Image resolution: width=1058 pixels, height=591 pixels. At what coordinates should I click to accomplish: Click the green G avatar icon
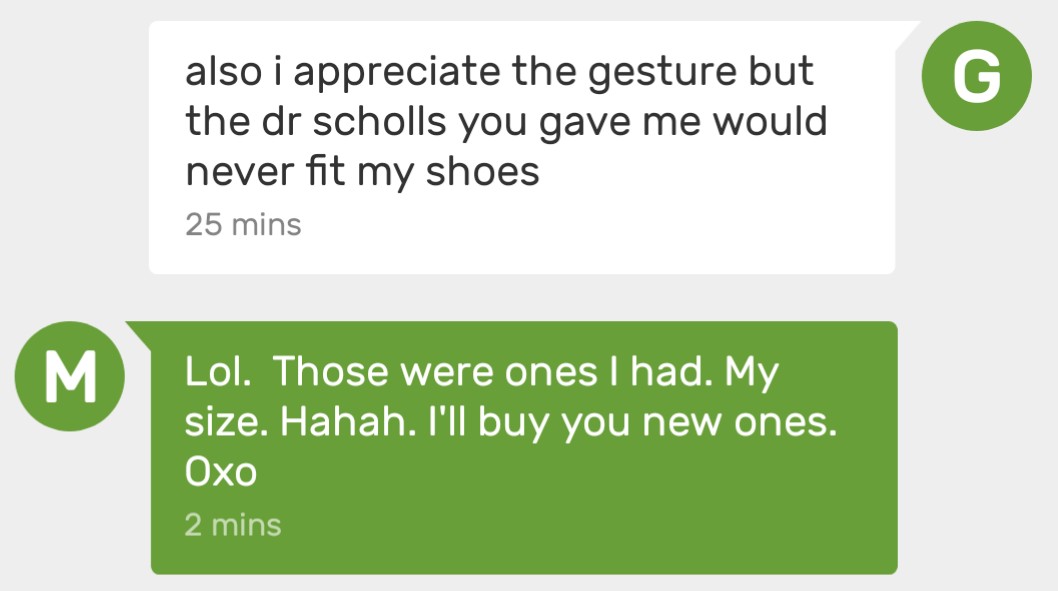click(976, 75)
